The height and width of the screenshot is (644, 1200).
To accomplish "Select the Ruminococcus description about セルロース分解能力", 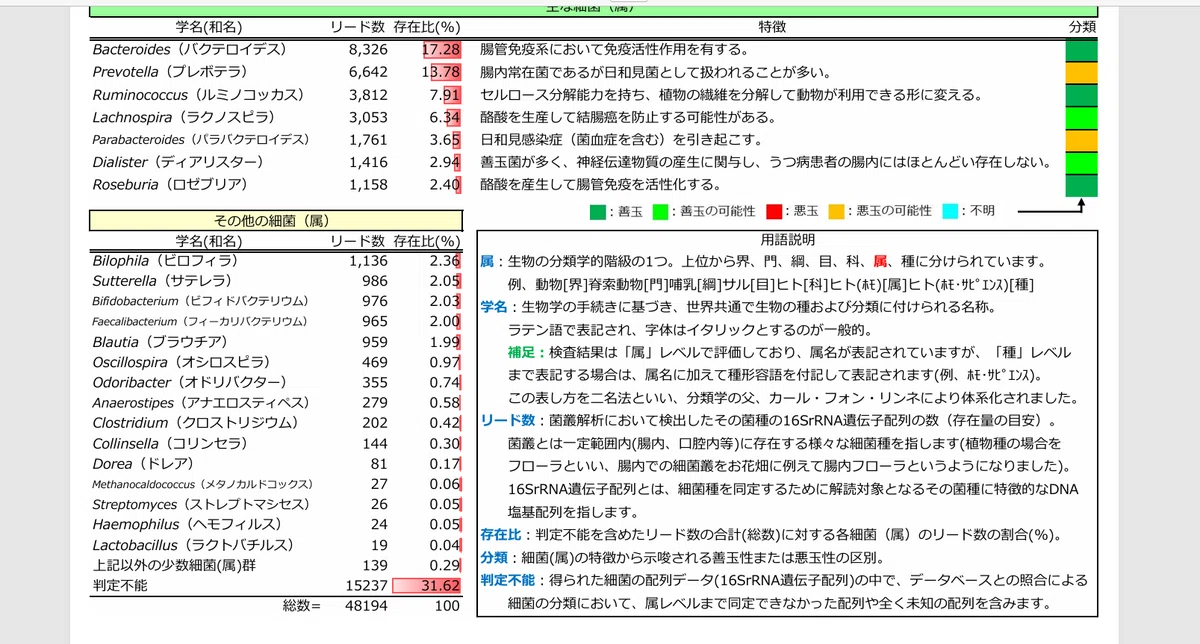I will 730,95.
